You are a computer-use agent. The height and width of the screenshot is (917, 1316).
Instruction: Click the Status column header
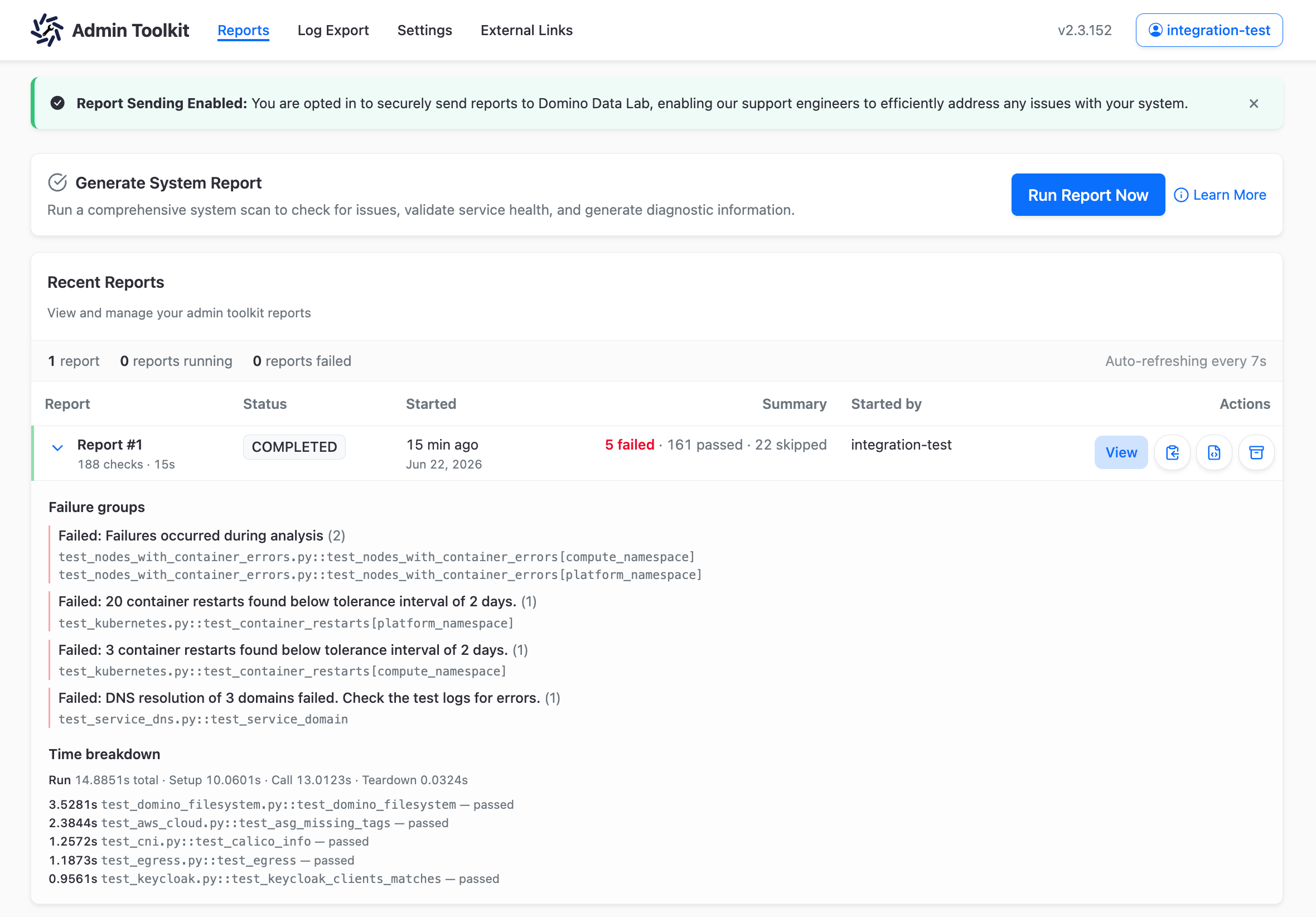coord(264,404)
